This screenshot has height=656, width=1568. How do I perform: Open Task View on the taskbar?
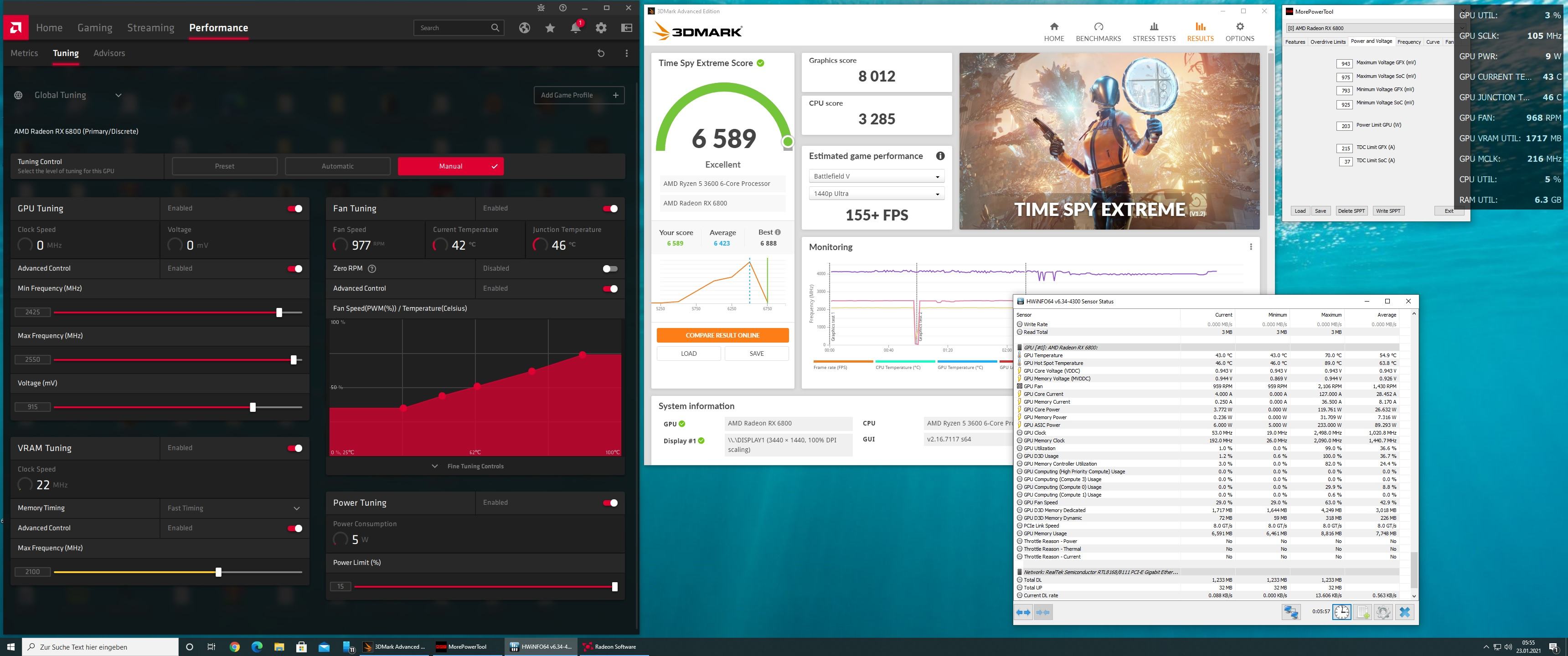(x=211, y=647)
